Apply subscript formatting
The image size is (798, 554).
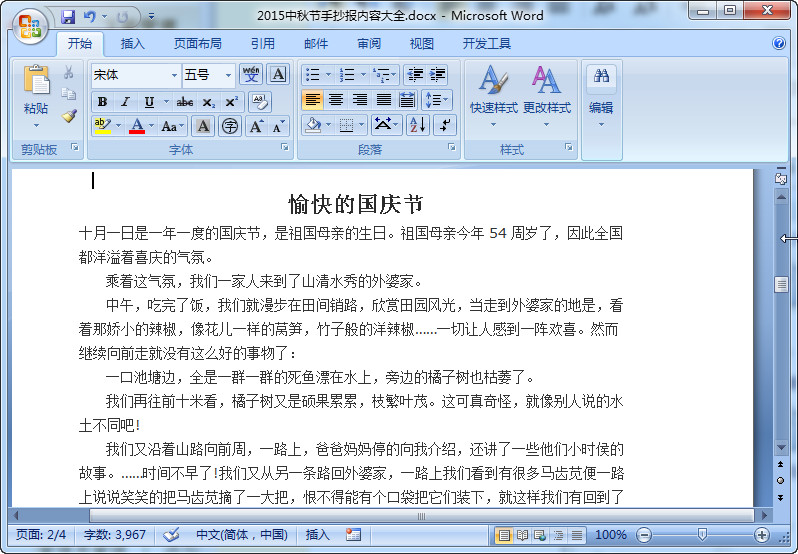(x=209, y=102)
